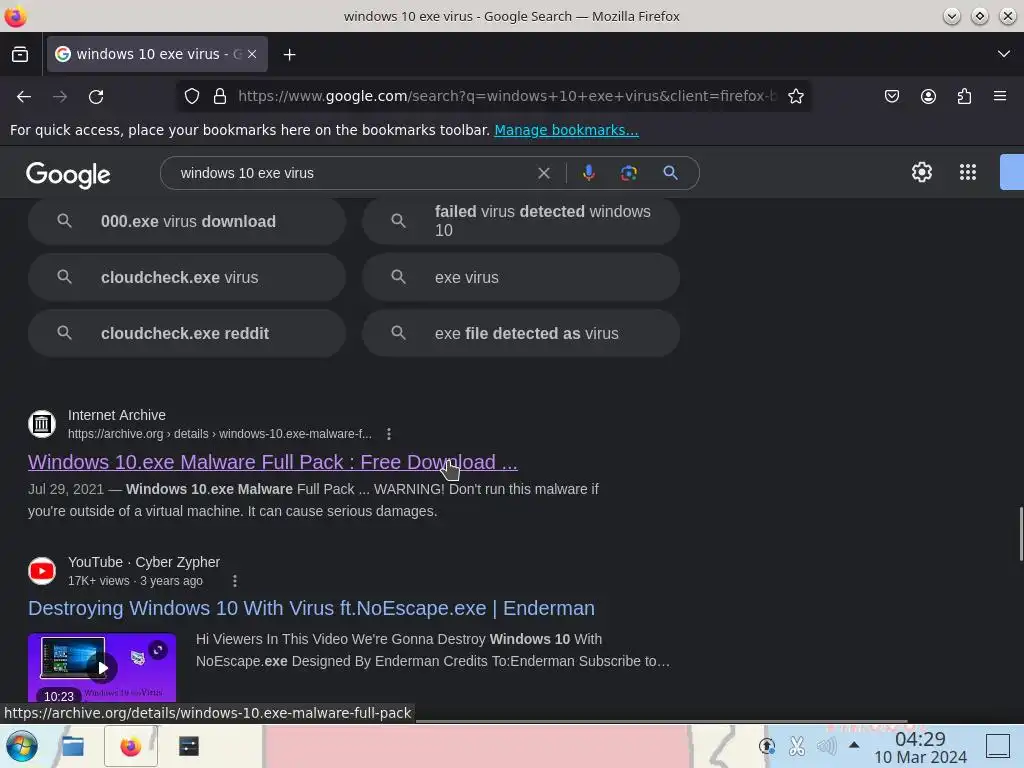
Task: Open a new tab with plus icon
Action: pos(289,55)
